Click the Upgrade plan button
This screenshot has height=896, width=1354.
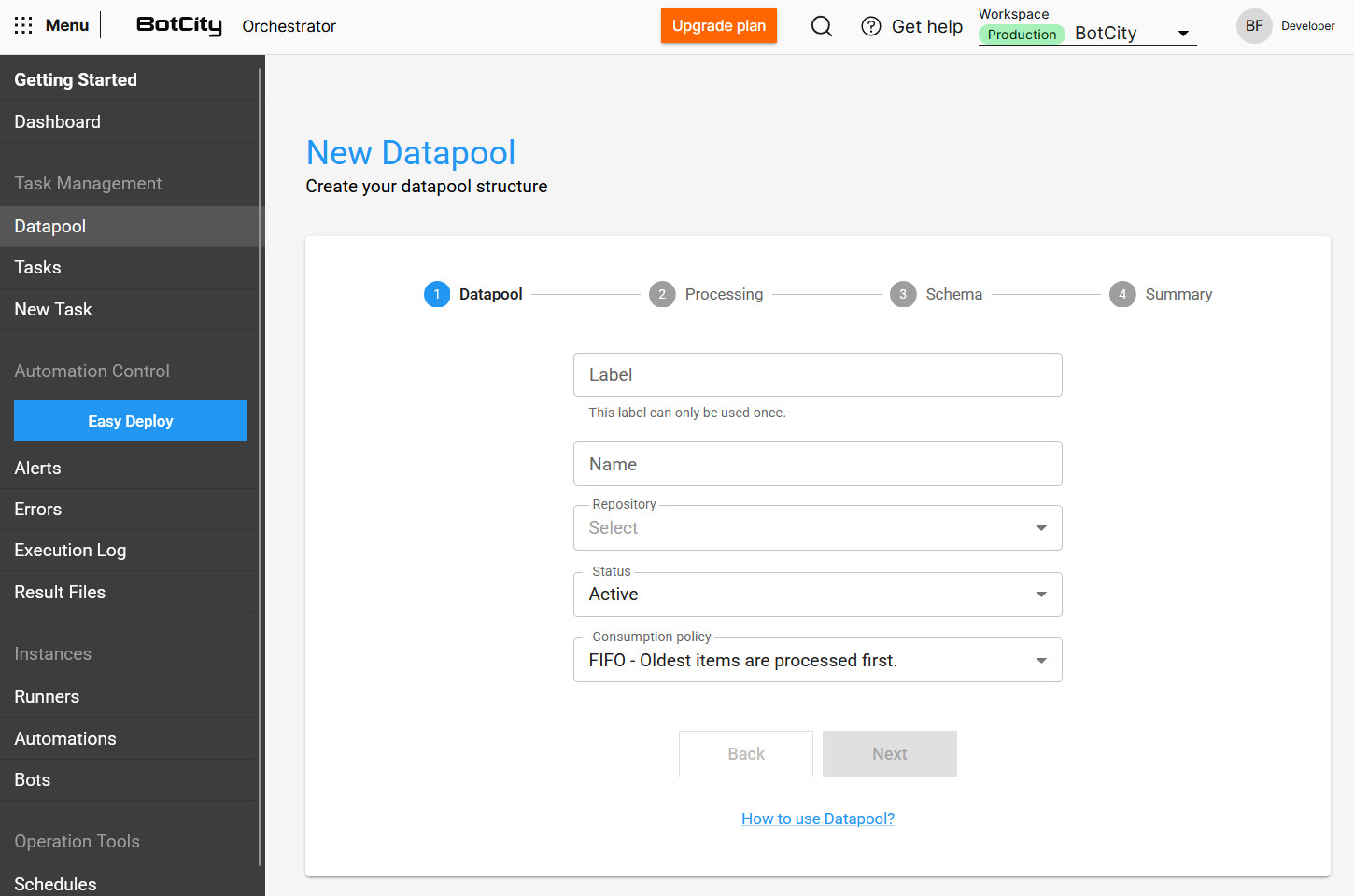click(x=718, y=25)
